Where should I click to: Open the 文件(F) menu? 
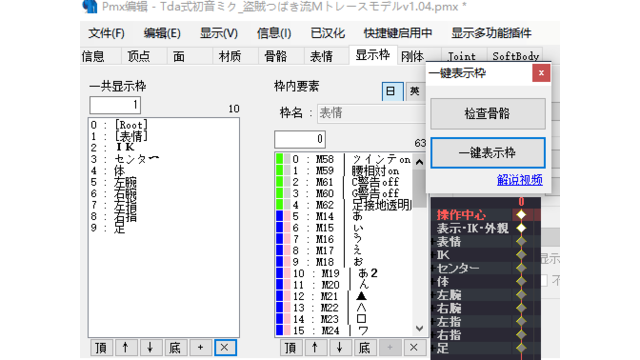tap(106, 33)
